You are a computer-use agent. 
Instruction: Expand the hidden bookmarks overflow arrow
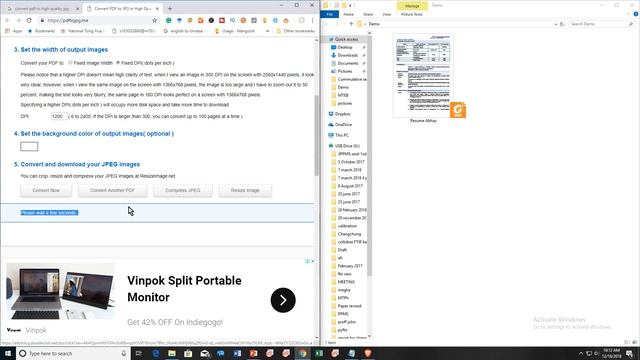point(267,31)
